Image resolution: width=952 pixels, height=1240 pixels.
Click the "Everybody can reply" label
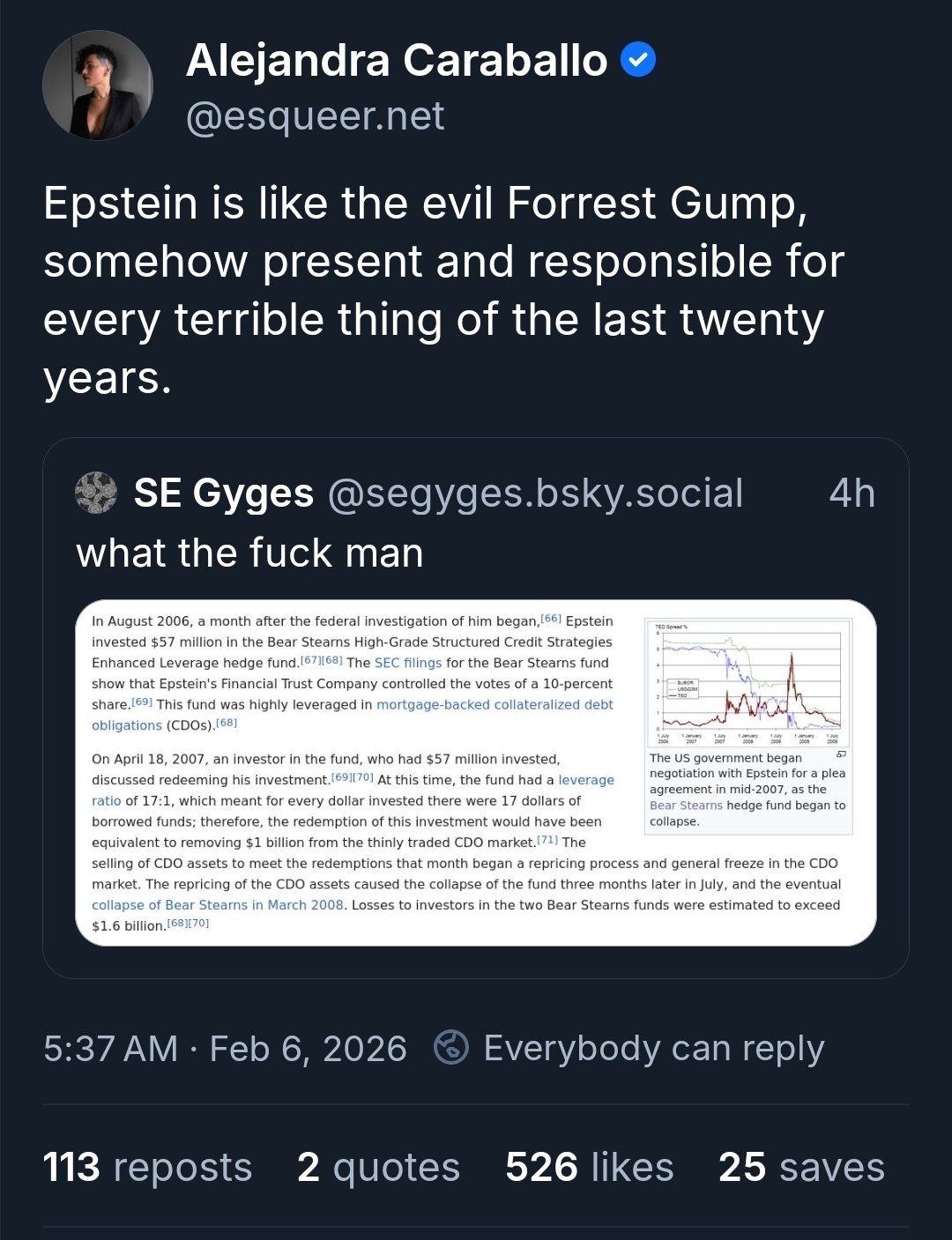[653, 1049]
